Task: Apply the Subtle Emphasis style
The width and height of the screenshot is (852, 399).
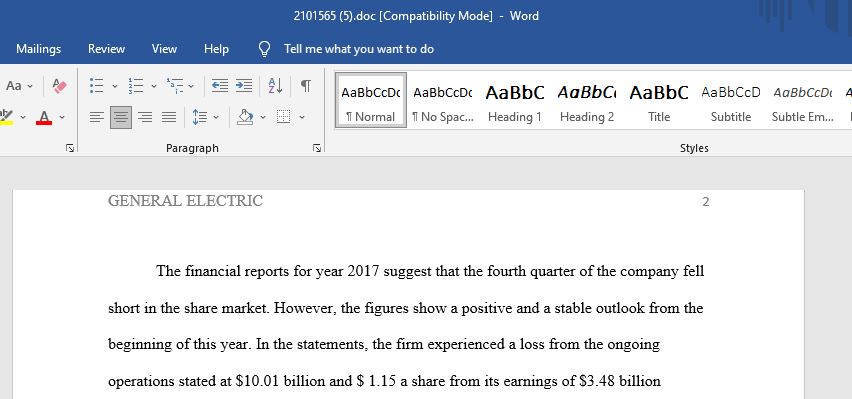Action: pyautogui.click(x=803, y=101)
